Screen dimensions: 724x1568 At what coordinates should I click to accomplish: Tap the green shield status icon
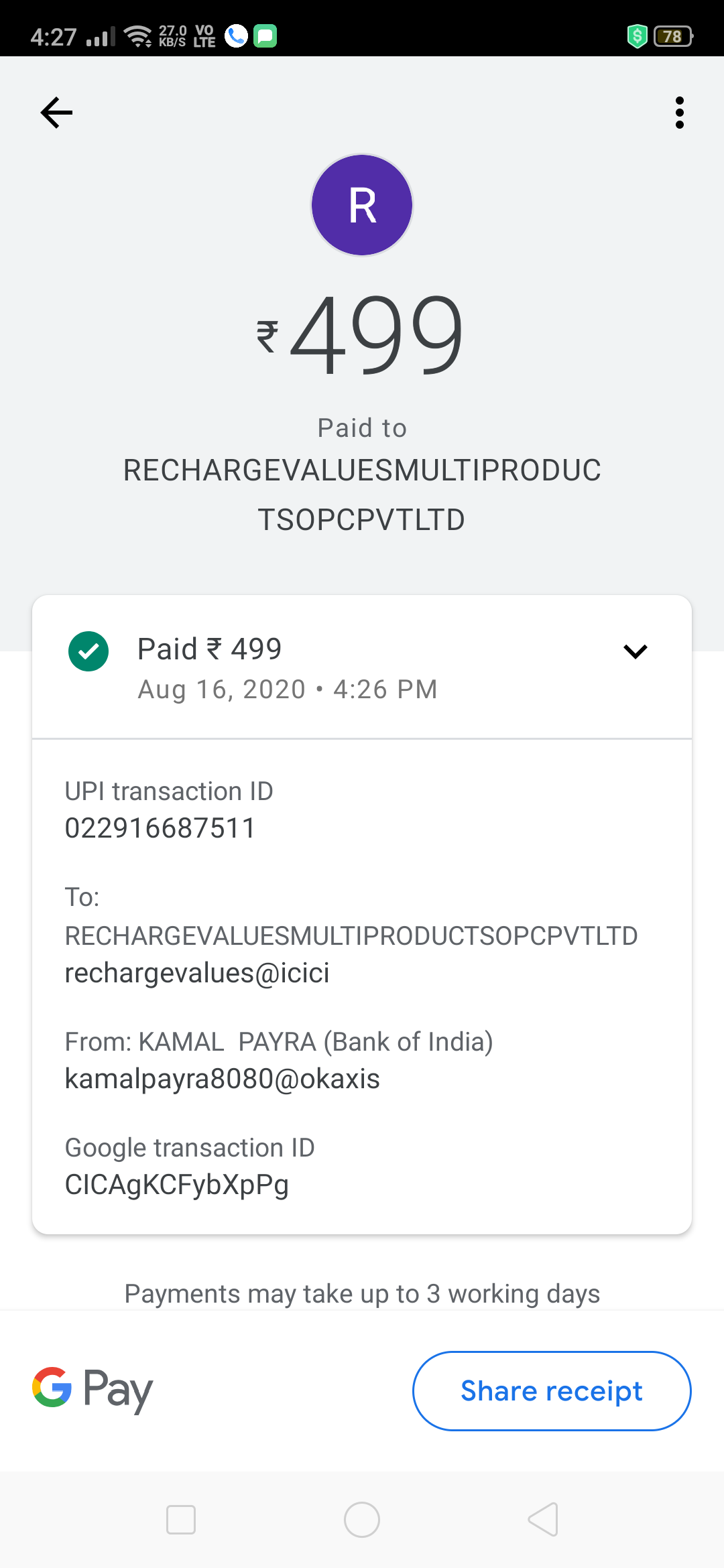636,36
